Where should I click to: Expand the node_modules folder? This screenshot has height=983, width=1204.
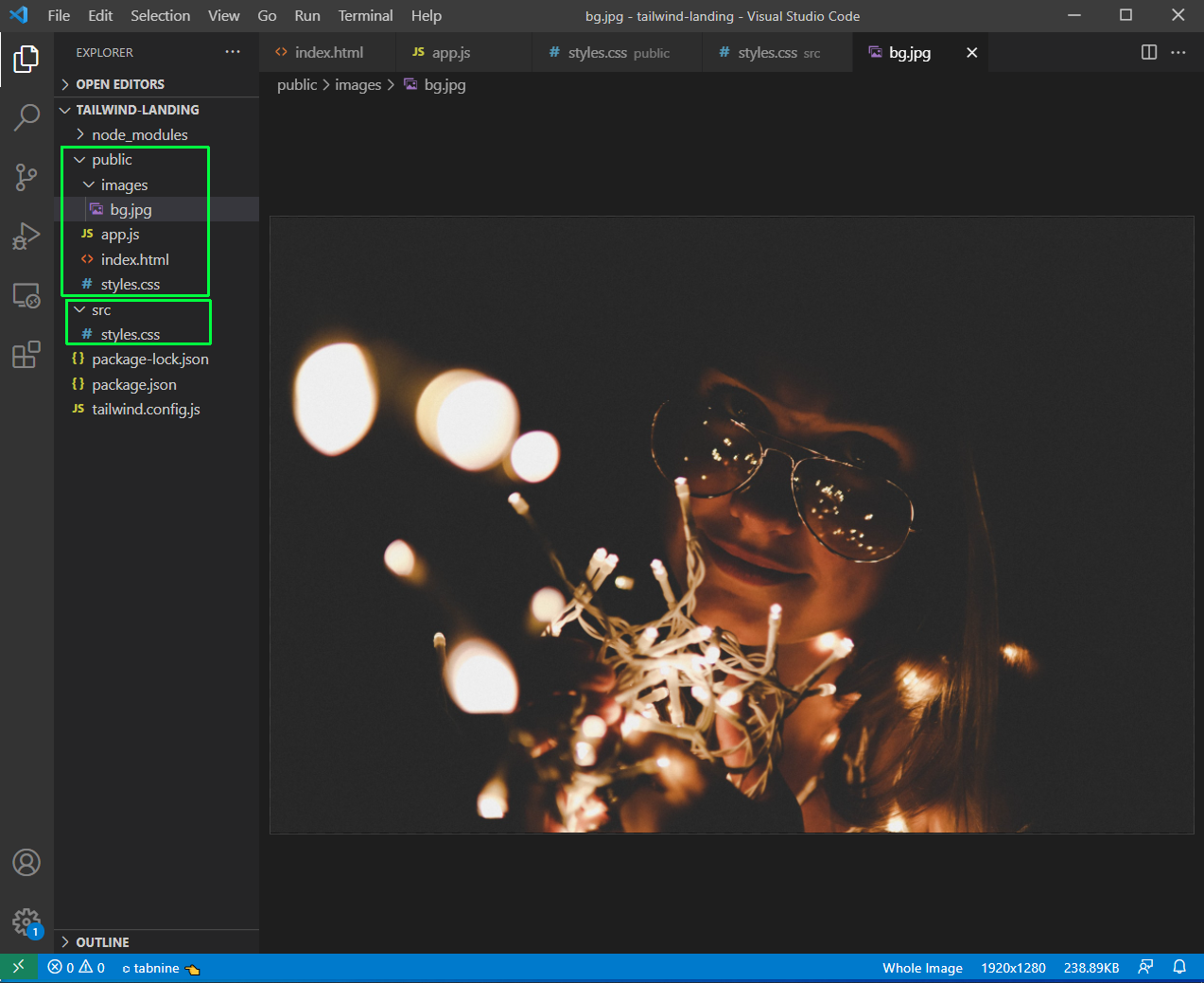click(x=157, y=134)
